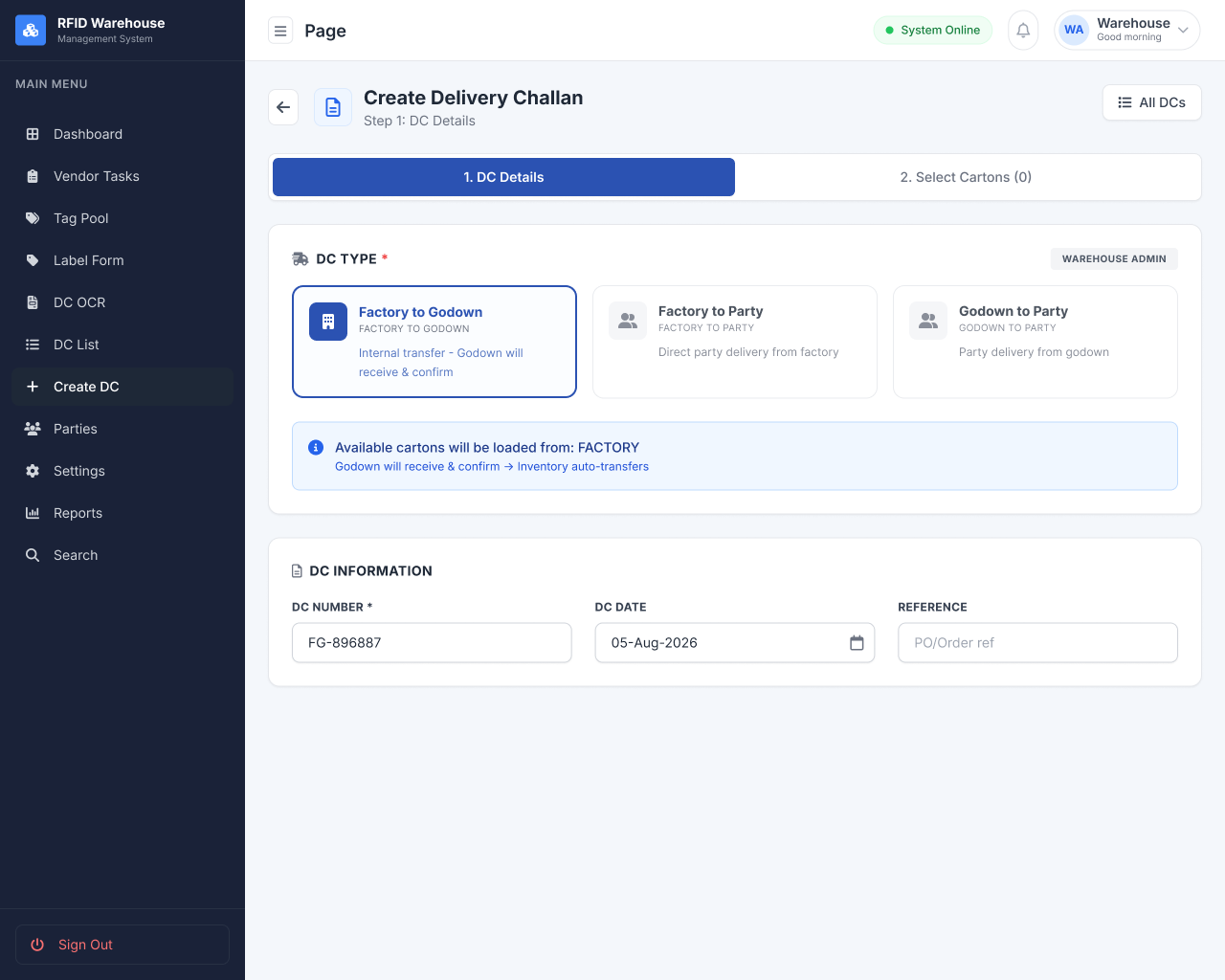Screen dimensions: 1225x980
Task: Open the DC Date field picker
Action: coord(735,643)
